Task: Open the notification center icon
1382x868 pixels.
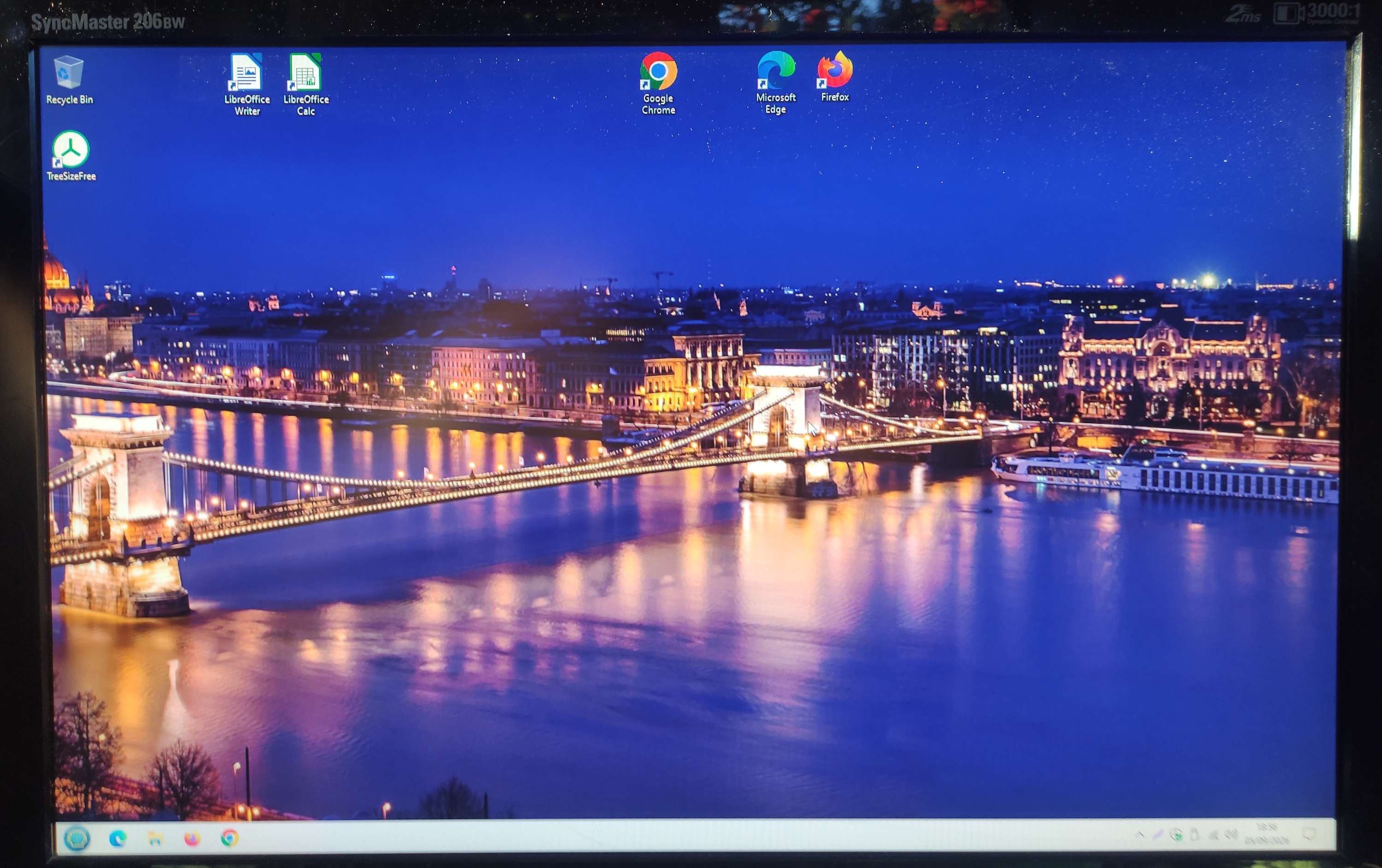Action: (x=1309, y=833)
